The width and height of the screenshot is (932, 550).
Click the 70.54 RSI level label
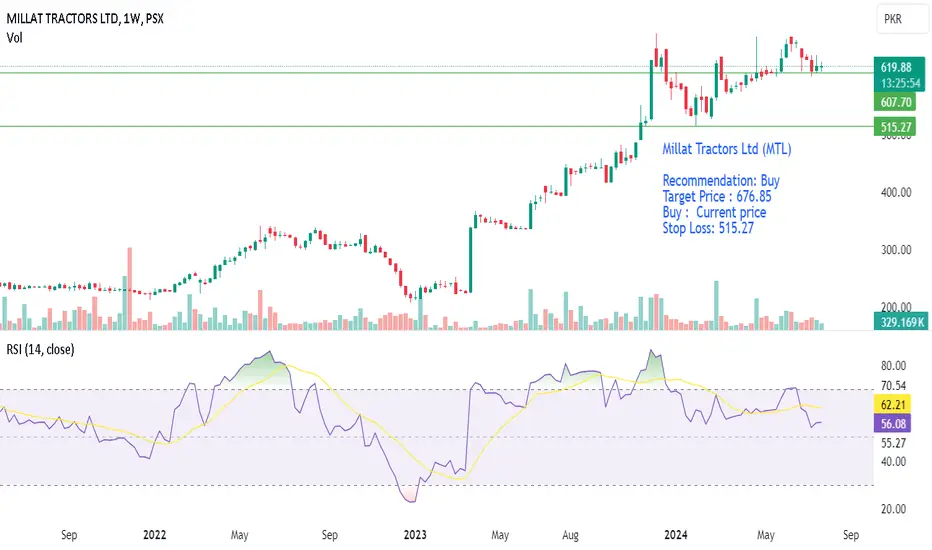click(x=893, y=386)
